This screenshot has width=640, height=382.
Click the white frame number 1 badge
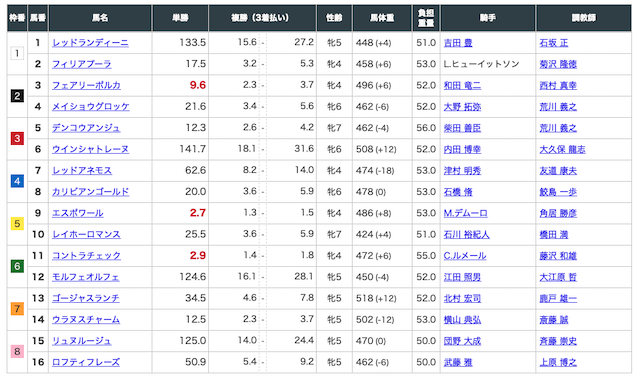click(x=17, y=53)
